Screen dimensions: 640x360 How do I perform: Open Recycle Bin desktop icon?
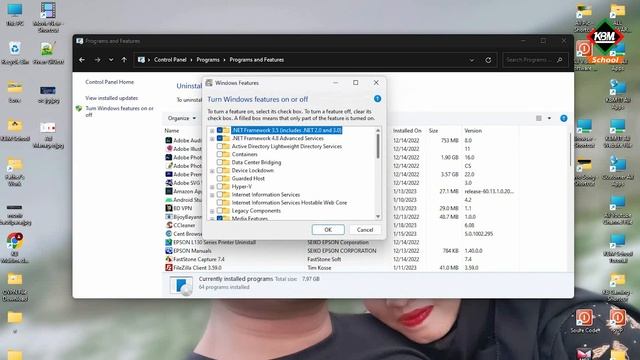pyautogui.click(x=15, y=53)
